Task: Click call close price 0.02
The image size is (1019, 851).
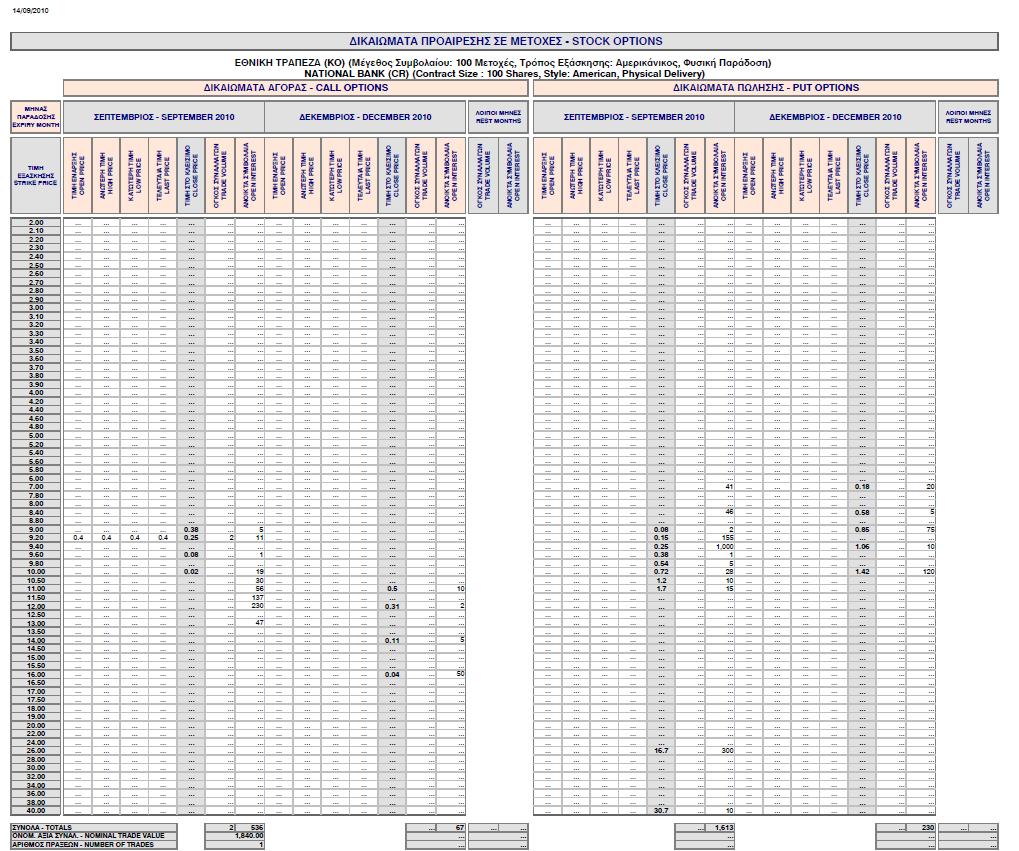Action: pos(191,571)
